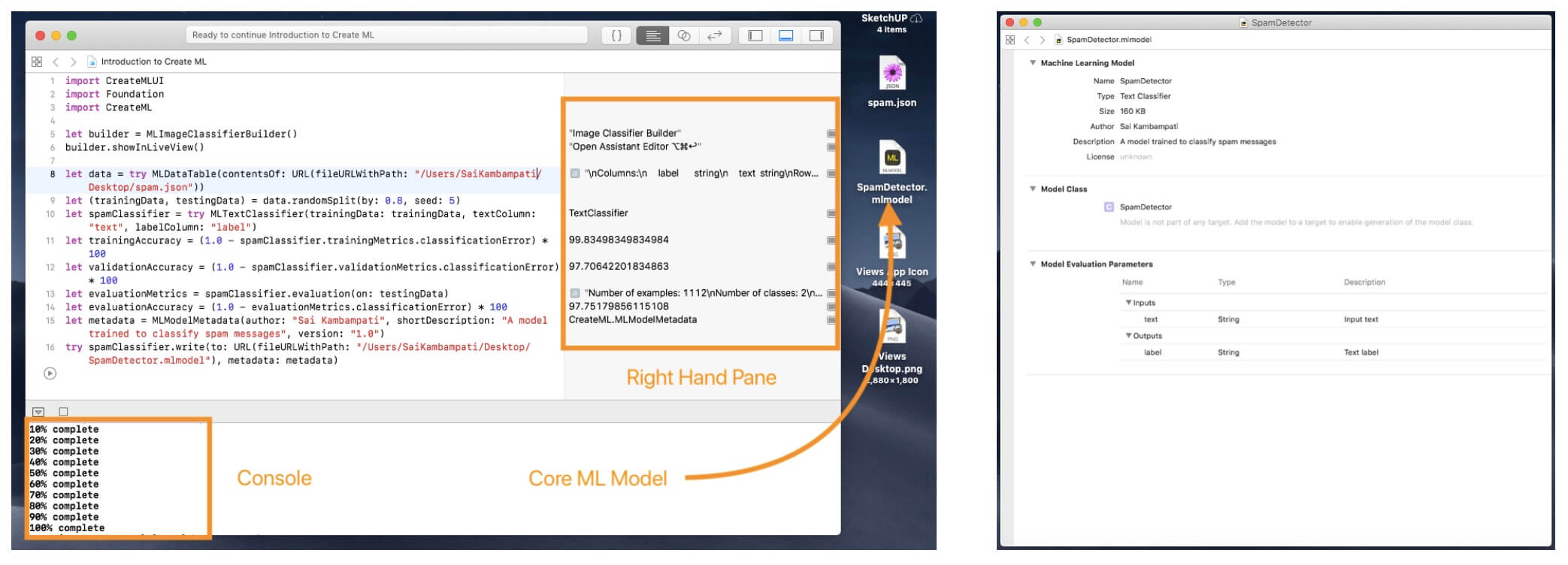This screenshot has height=565, width=1568.
Task: Show result viewer for Number of examples row
Action: point(831,294)
